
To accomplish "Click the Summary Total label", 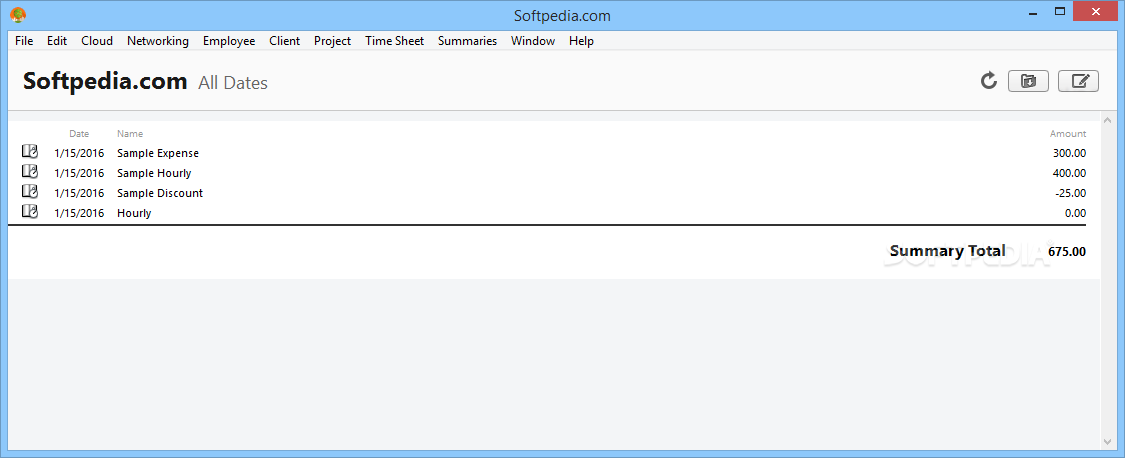I will [947, 251].
